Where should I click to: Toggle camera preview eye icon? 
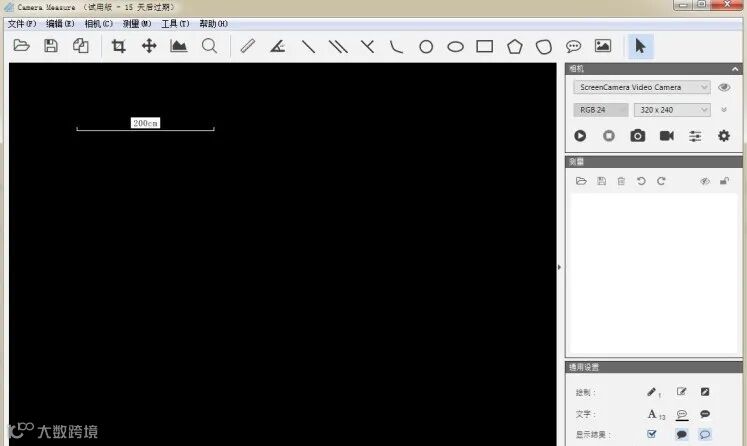click(x=724, y=87)
